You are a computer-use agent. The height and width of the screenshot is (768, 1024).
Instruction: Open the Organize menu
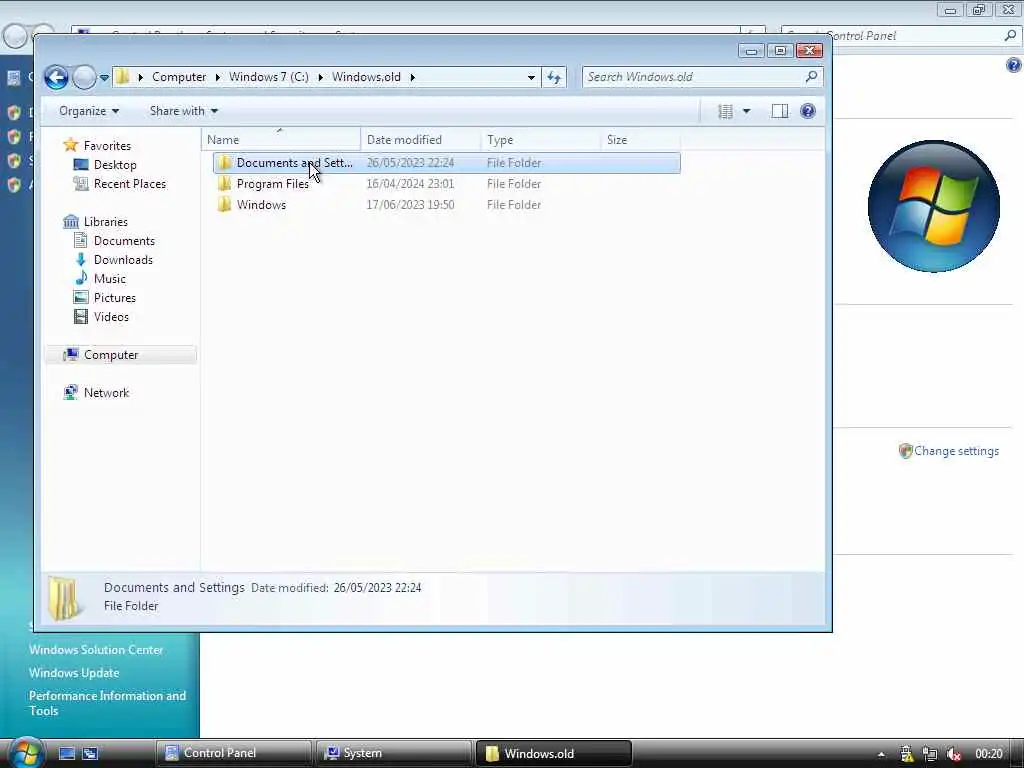89,111
